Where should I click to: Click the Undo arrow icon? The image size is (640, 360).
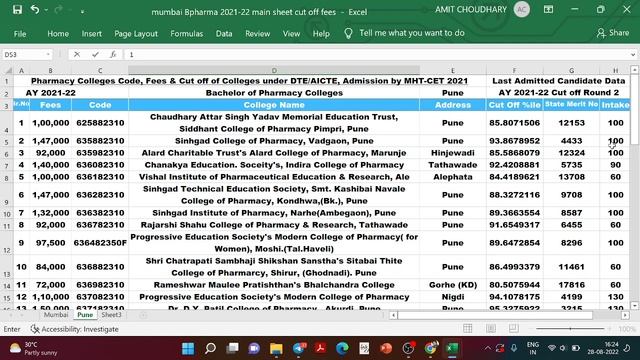[35, 10]
